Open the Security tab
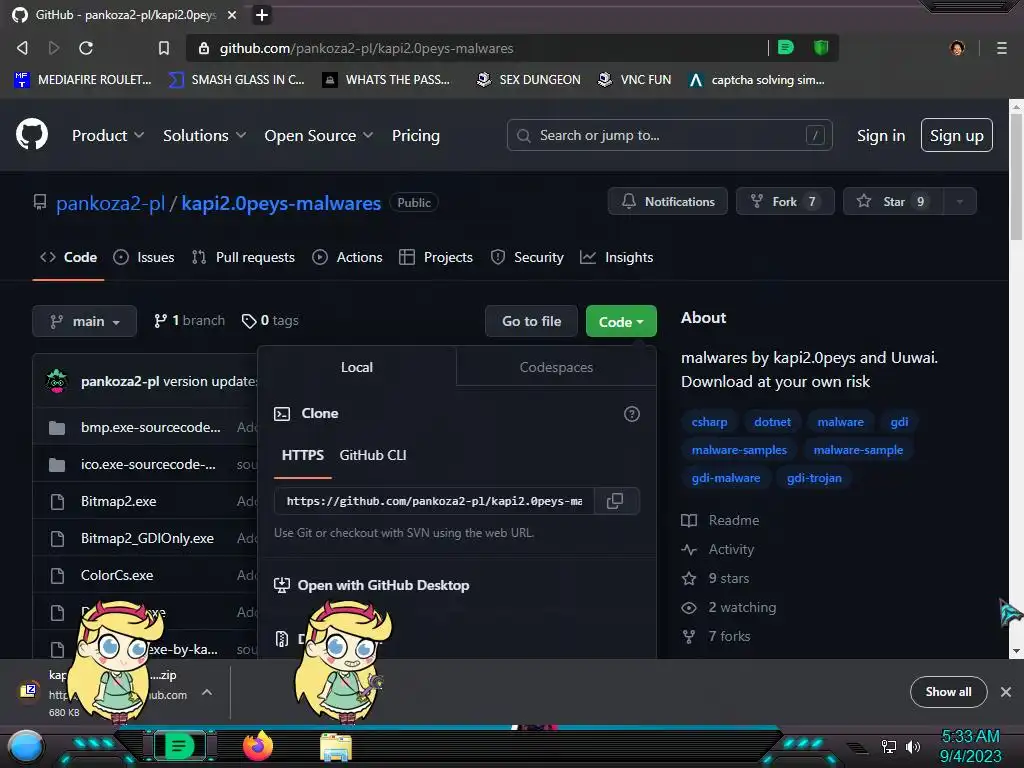The image size is (1024, 768). (527, 257)
